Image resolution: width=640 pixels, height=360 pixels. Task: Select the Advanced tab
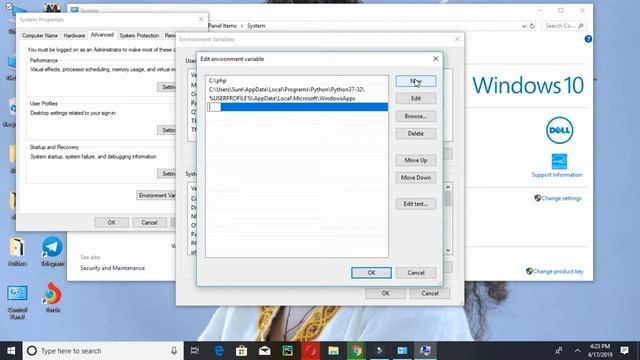point(102,35)
